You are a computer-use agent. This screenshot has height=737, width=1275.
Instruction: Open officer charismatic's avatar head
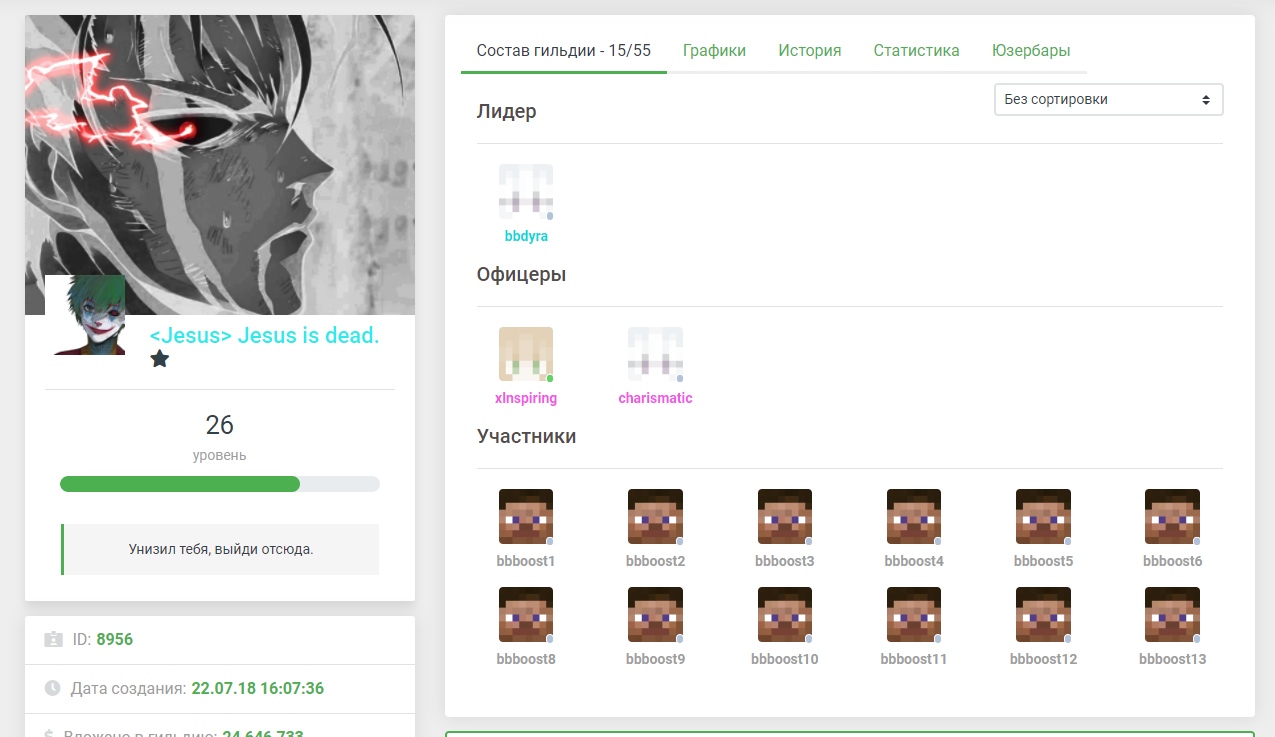click(x=655, y=354)
